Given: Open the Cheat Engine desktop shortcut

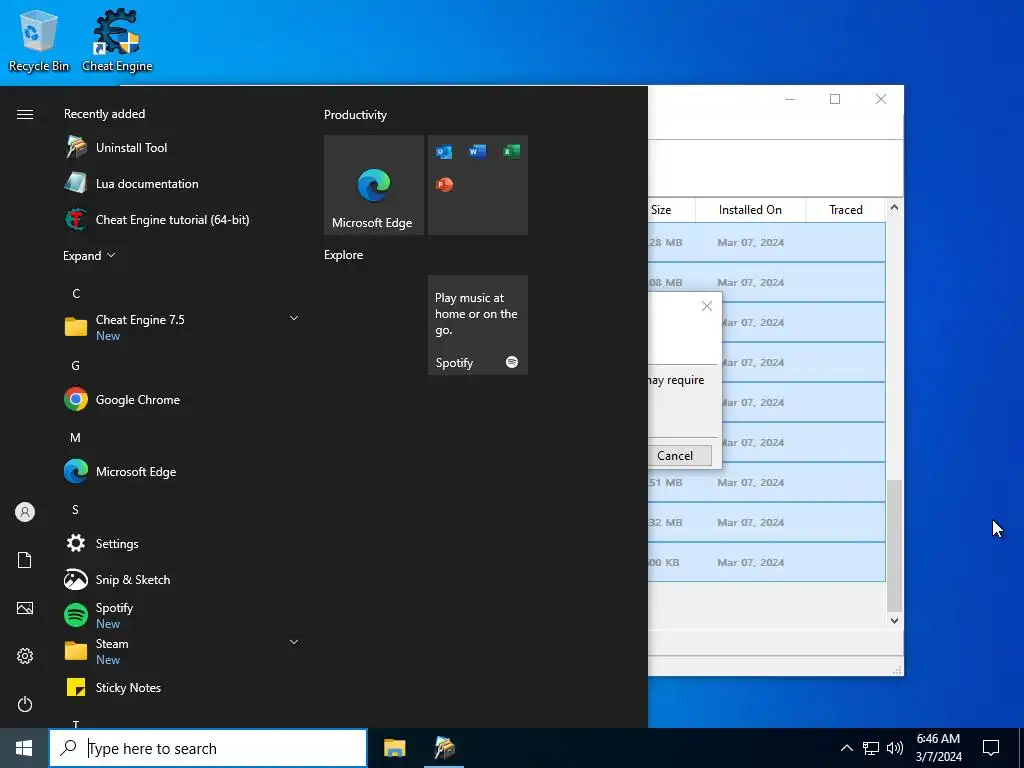Looking at the screenshot, I should pos(117,40).
